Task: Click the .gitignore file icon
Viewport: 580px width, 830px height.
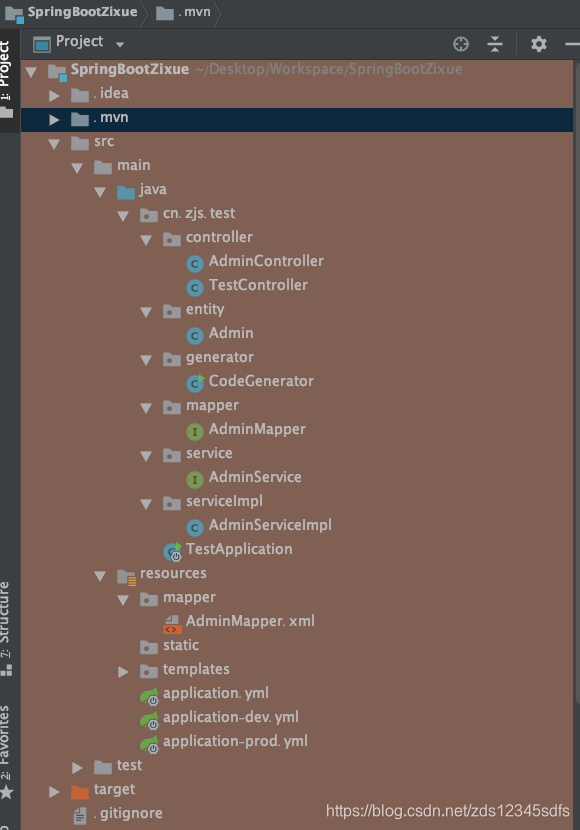Action: [x=80, y=816]
